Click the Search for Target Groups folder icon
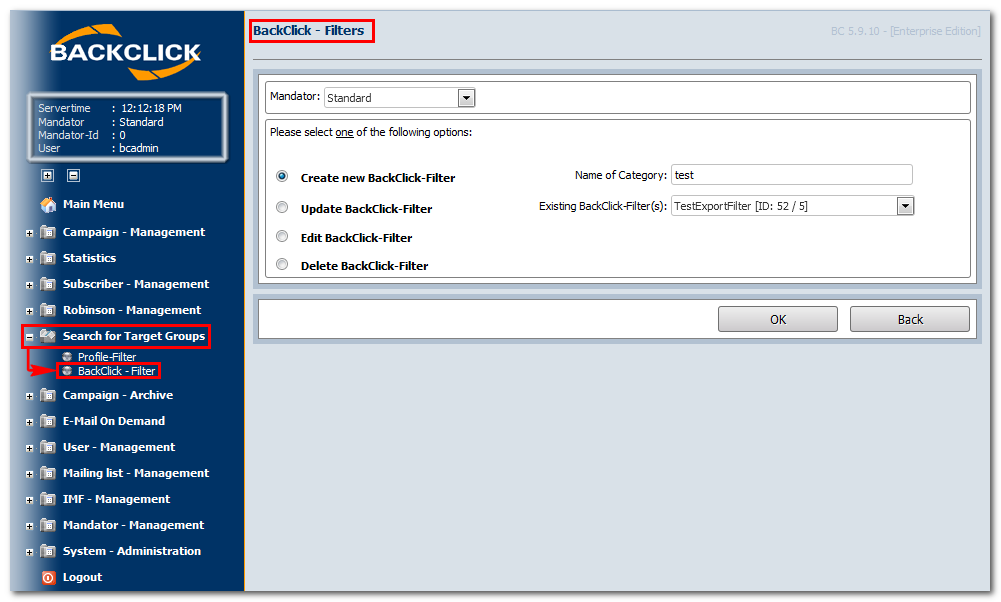This screenshot has width=1001, height=602. pos(48,336)
